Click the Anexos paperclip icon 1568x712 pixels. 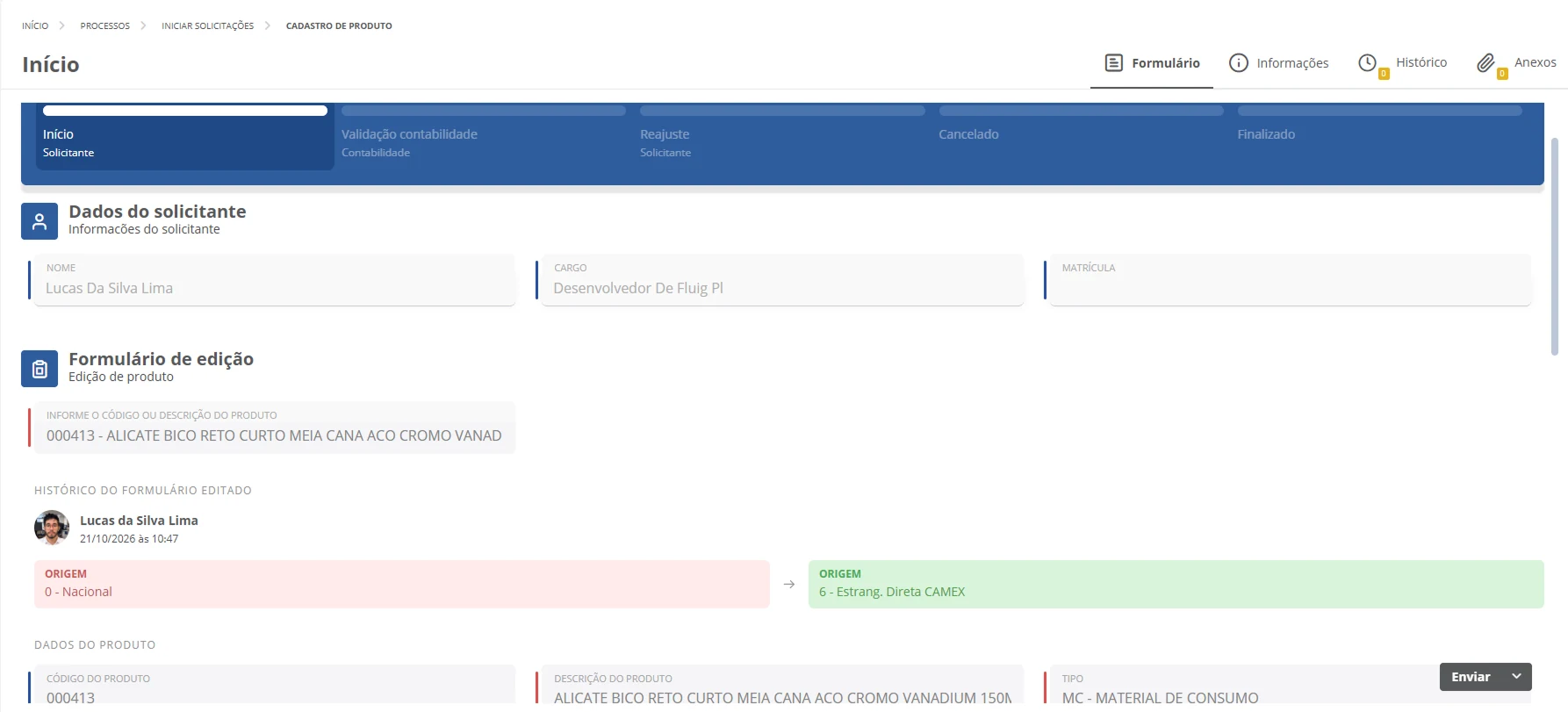coord(1485,62)
